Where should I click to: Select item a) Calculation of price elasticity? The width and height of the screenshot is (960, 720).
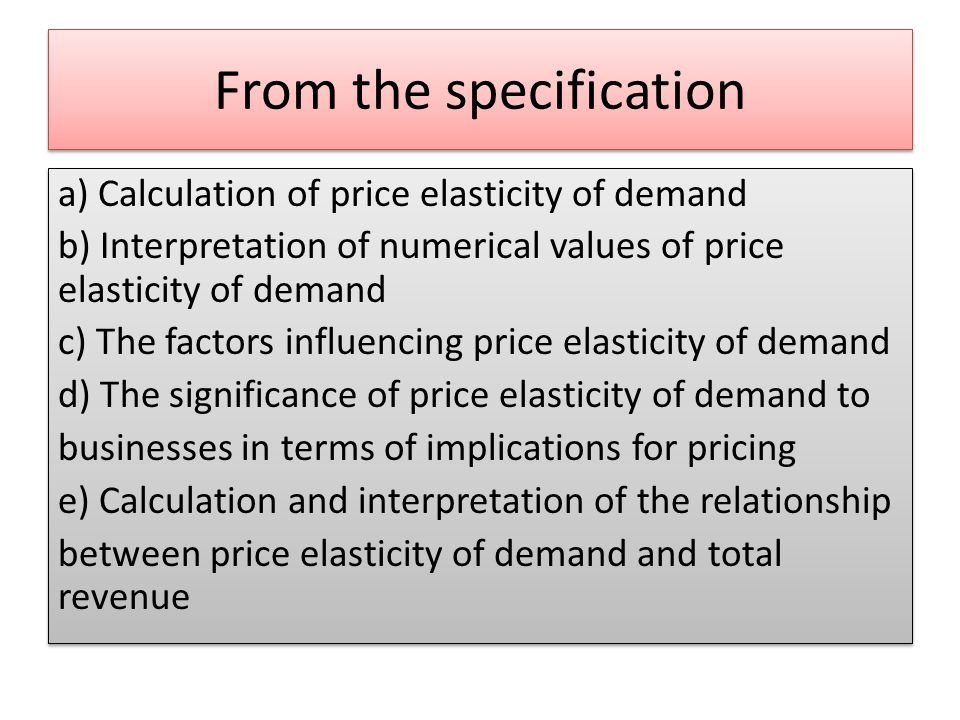pyautogui.click(x=402, y=195)
